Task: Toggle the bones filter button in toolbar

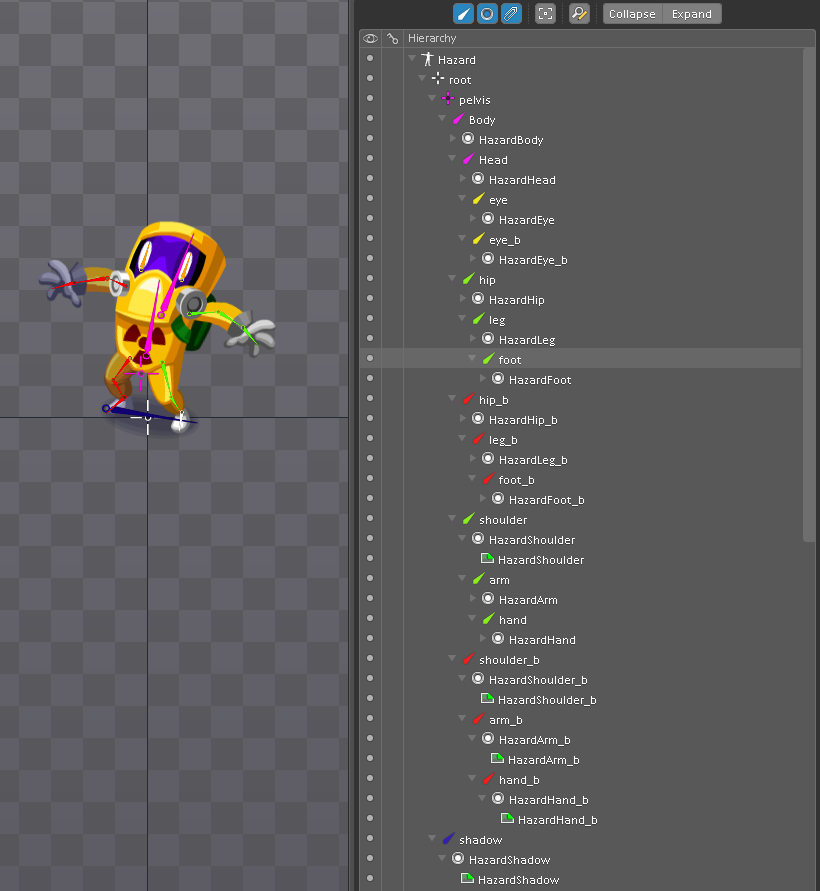Action: coord(463,14)
